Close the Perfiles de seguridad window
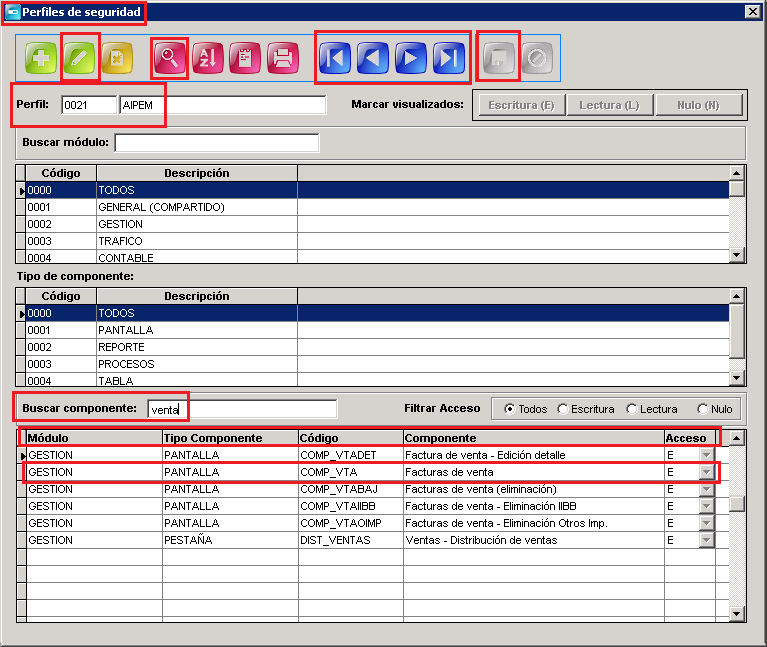This screenshot has width=767, height=647. (752, 12)
